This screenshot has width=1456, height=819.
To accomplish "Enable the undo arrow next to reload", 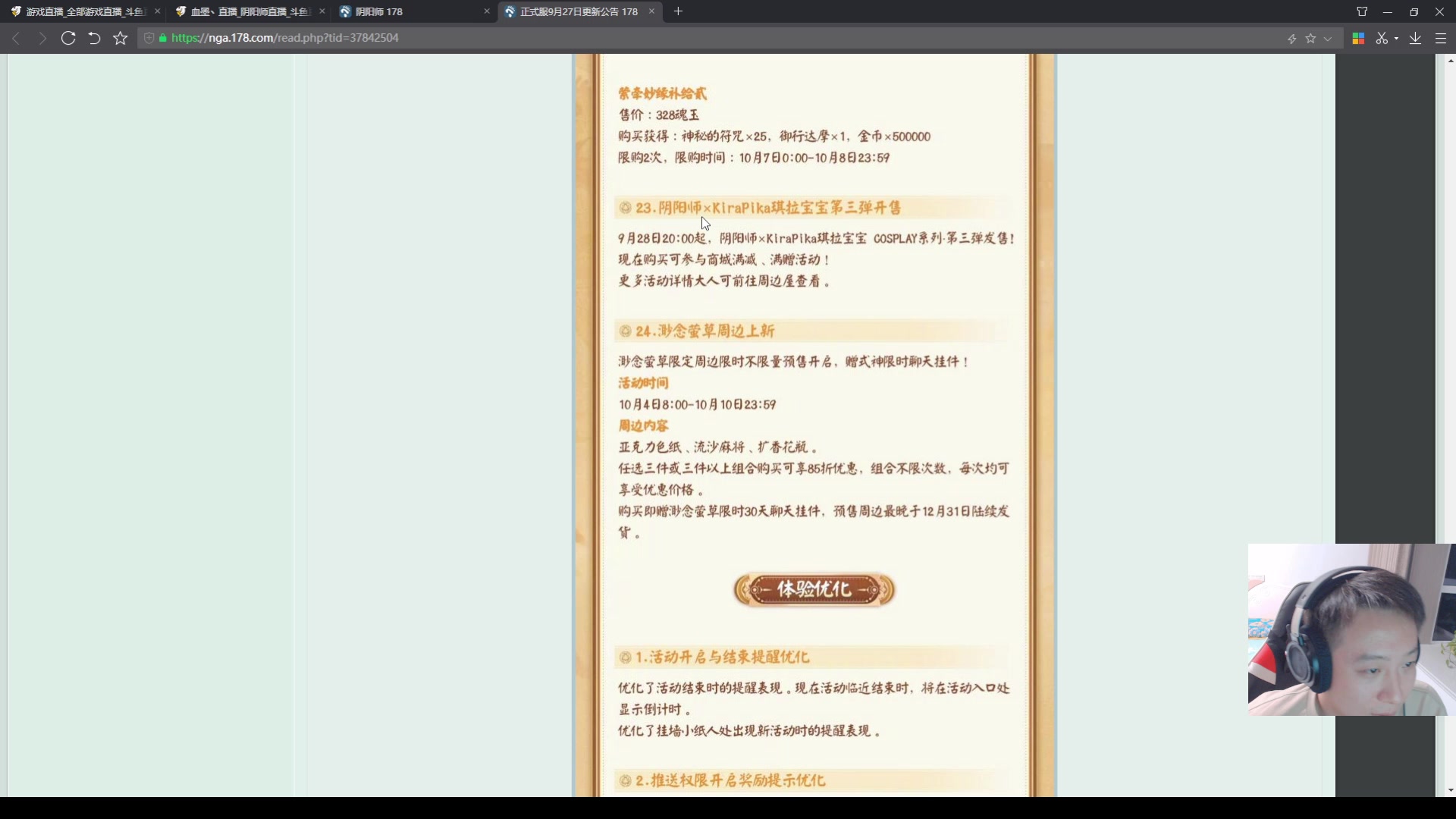I will pyautogui.click(x=93, y=38).
